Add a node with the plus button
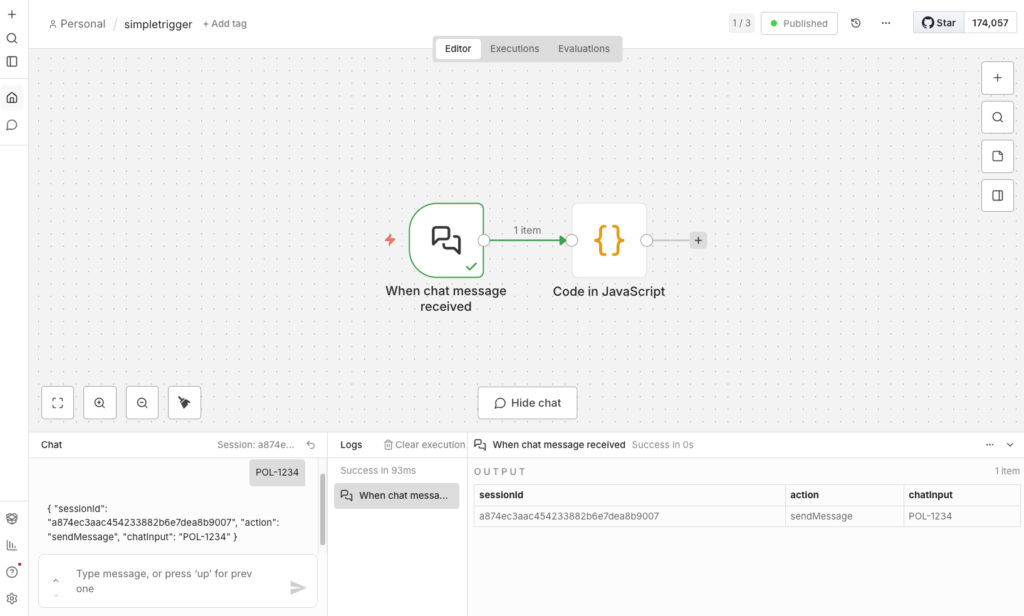 click(997, 78)
